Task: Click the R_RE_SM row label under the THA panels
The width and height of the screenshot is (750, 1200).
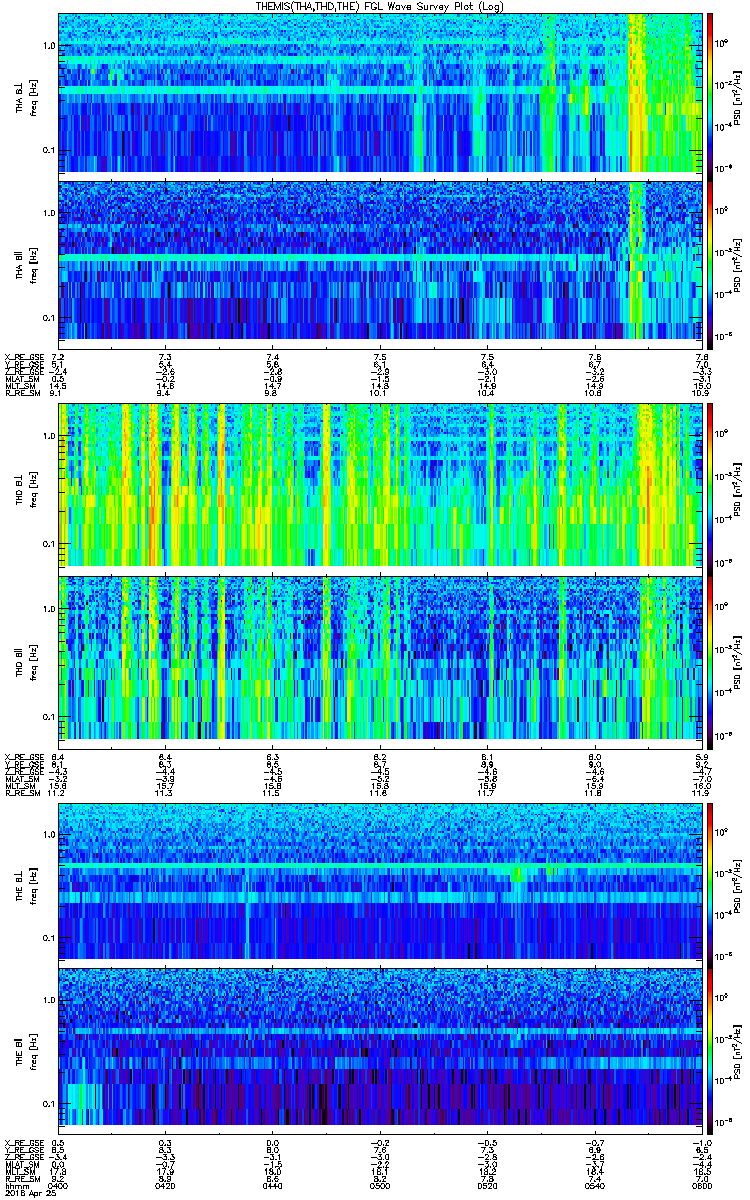Action: [x=22, y=394]
